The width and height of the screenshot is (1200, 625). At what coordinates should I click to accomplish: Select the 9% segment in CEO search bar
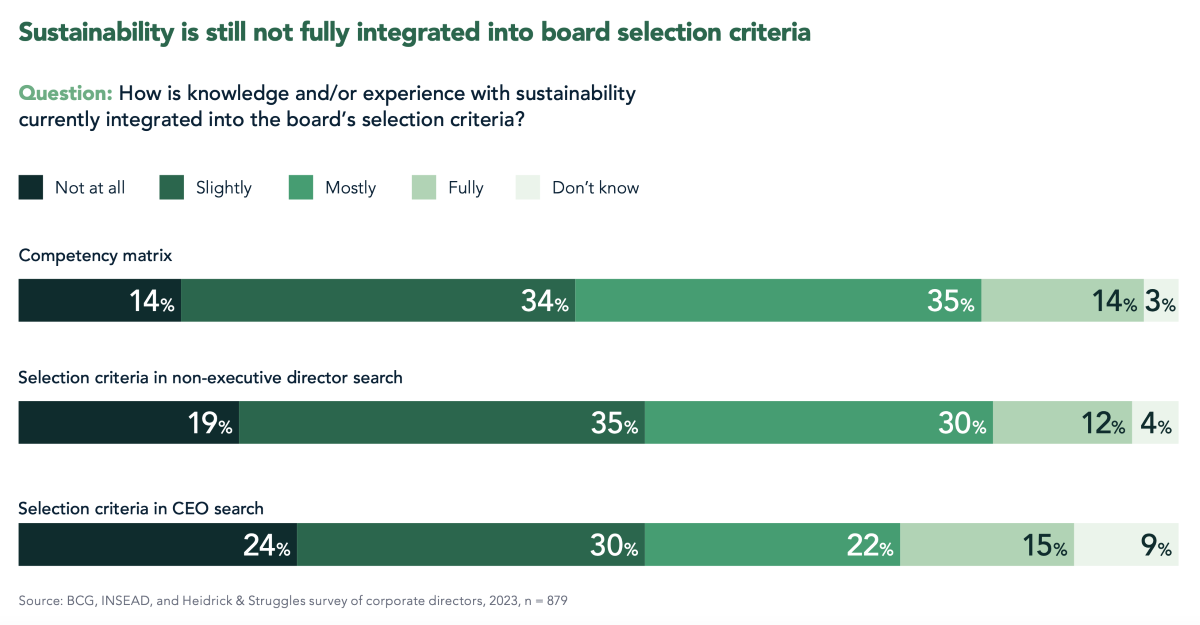[1126, 545]
